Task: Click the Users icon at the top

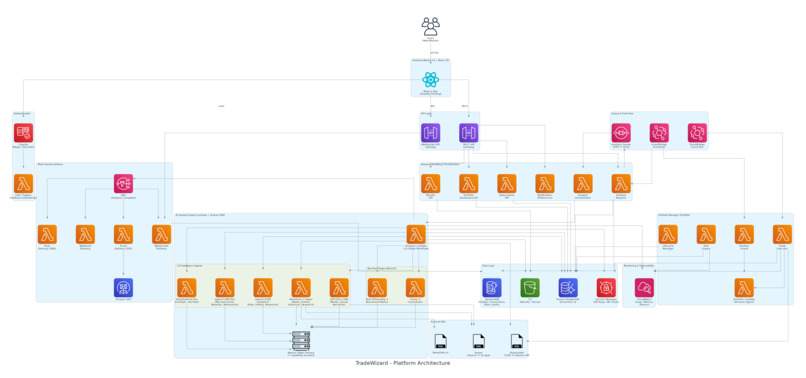Action: coord(431,26)
